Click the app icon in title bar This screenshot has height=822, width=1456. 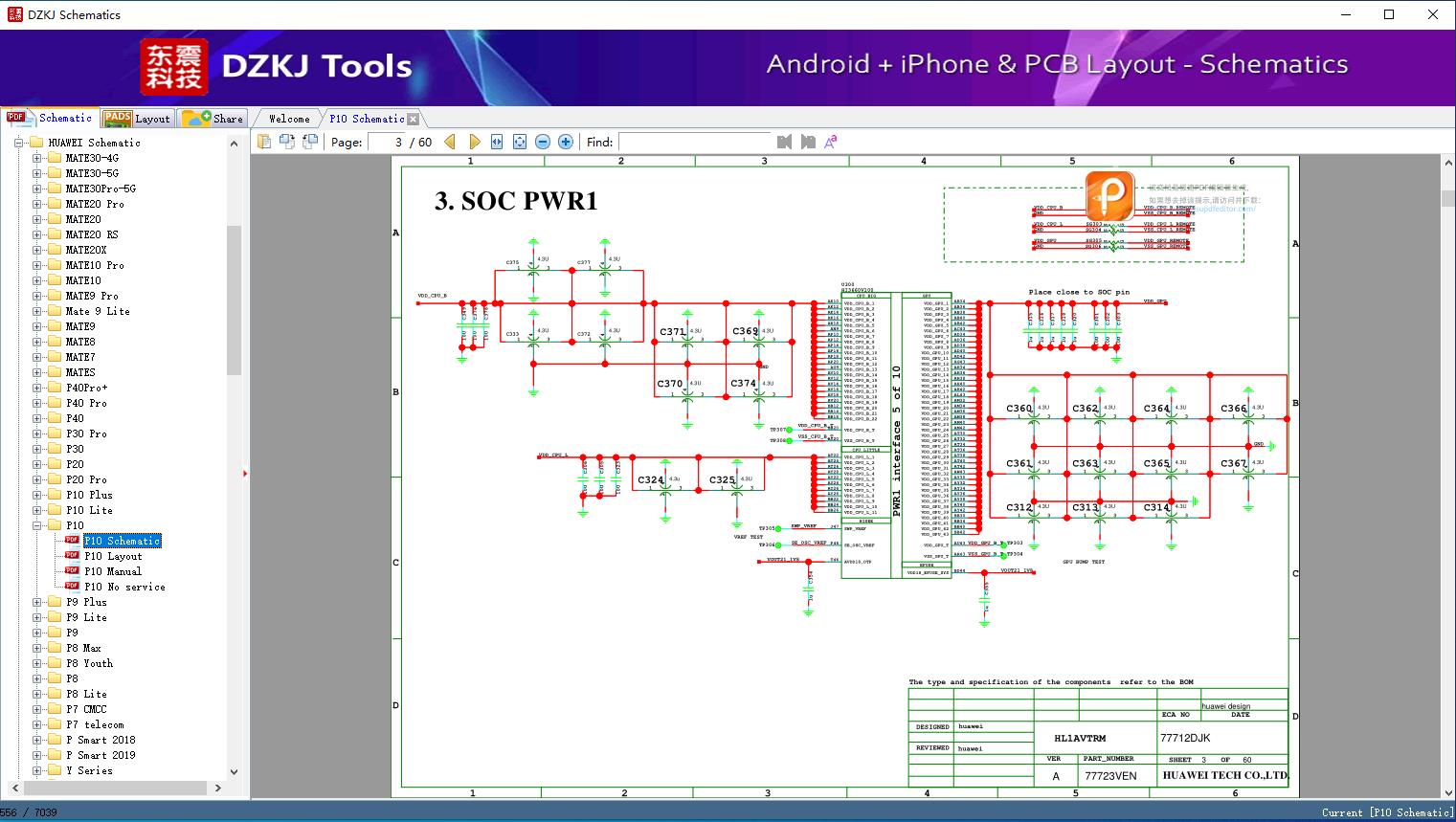click(14, 14)
